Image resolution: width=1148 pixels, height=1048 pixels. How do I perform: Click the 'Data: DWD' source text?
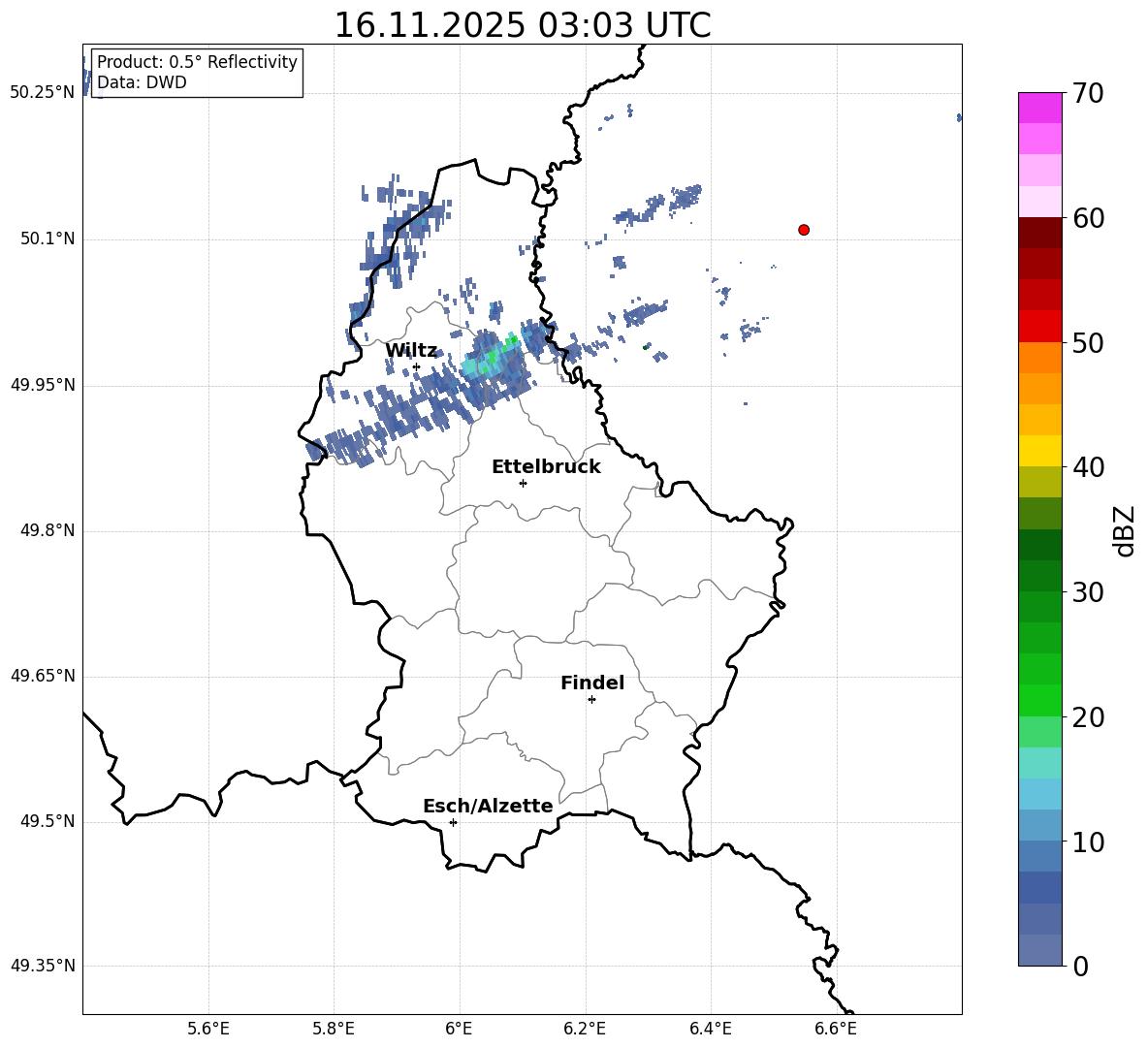(142, 82)
